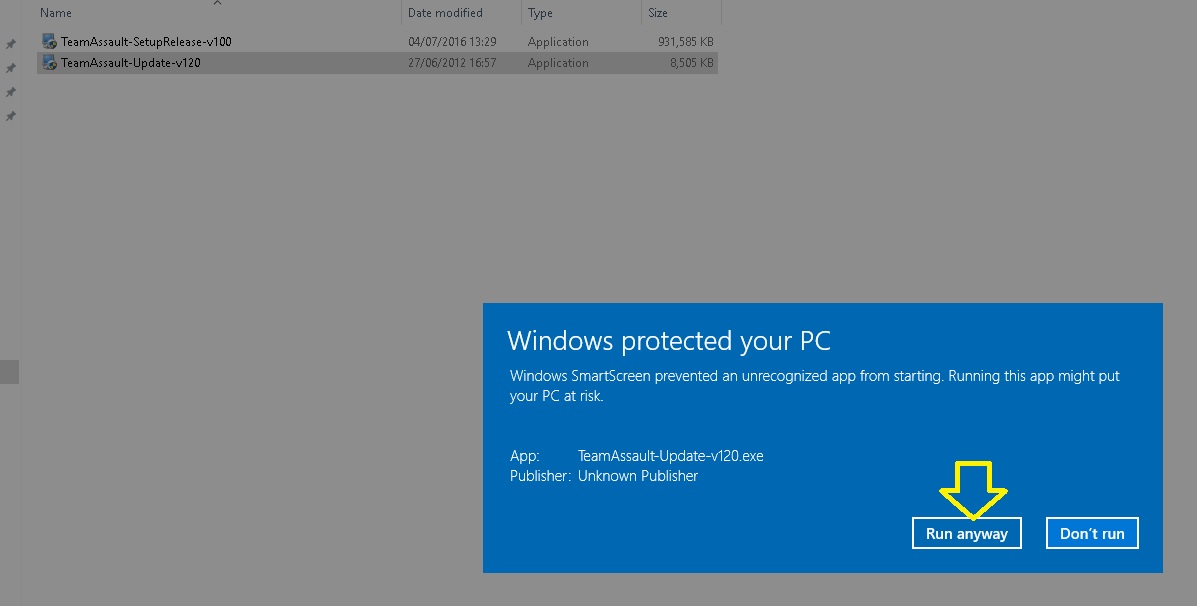Click the fourth pin icon in sidebar

click(11, 116)
